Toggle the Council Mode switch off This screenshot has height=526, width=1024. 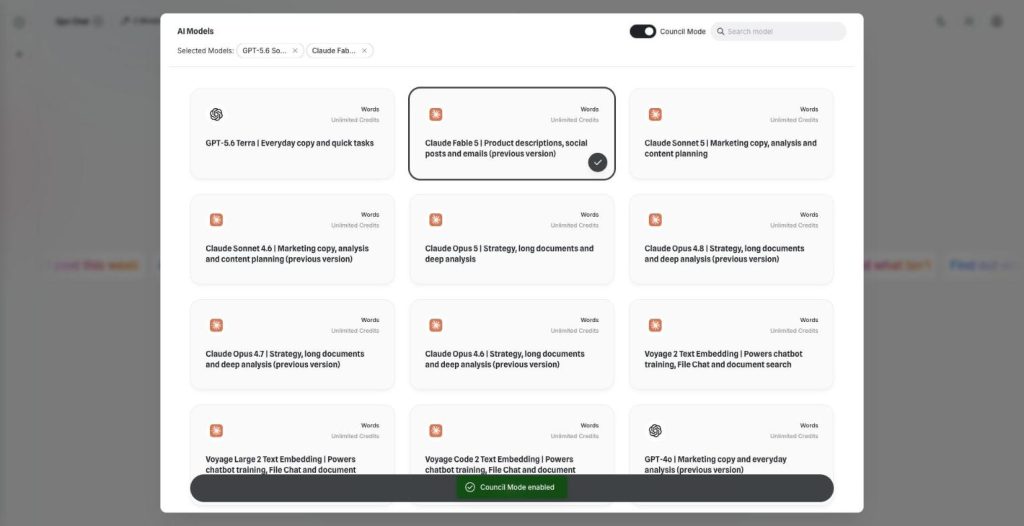click(643, 31)
